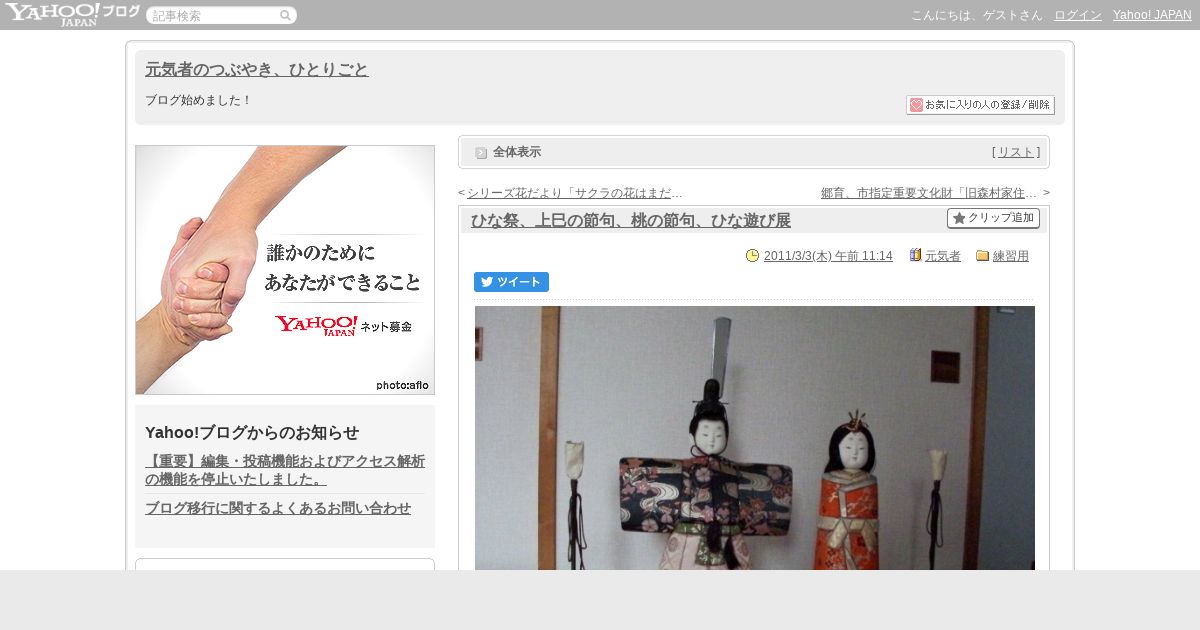Screen dimensions: 1200x630
Task: Open ブログ移行に関するよくあるお問い合わせ link
Action: click(x=278, y=508)
